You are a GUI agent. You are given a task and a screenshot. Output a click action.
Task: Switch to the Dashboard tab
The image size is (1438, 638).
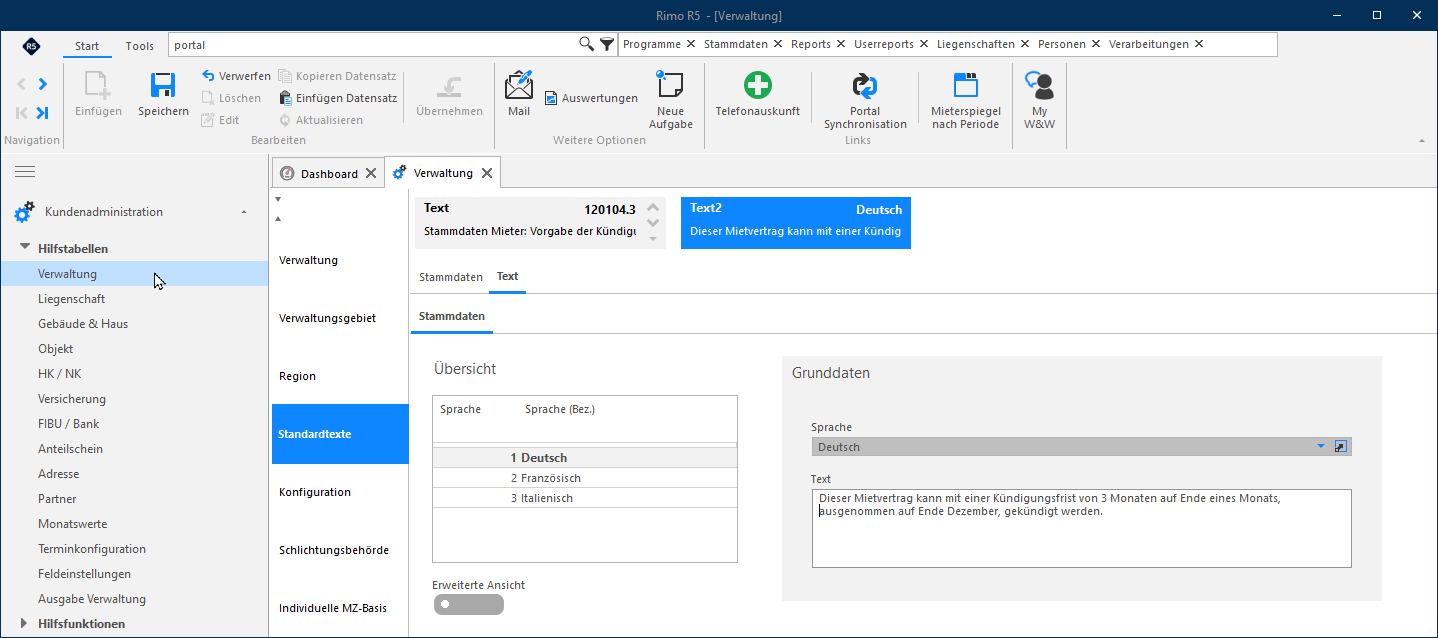pos(329,174)
